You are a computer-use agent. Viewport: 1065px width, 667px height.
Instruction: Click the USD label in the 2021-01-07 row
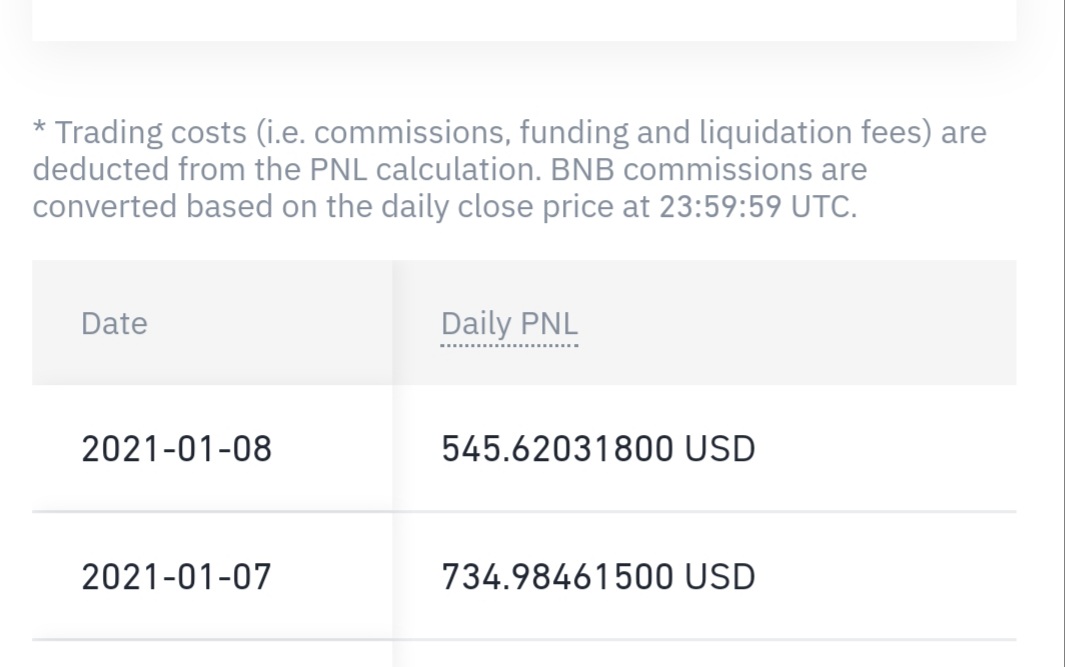point(720,576)
